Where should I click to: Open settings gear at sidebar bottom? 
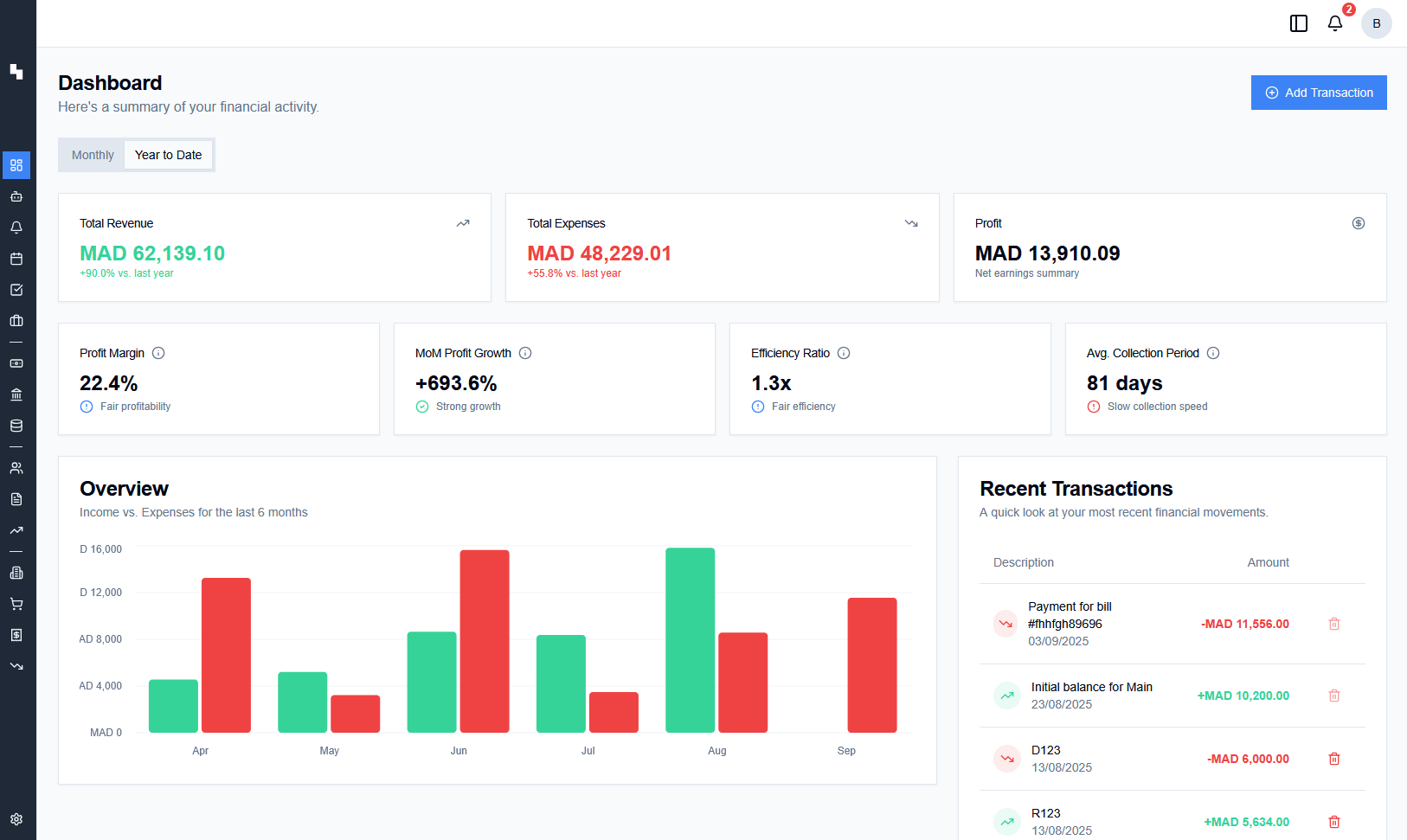16,819
